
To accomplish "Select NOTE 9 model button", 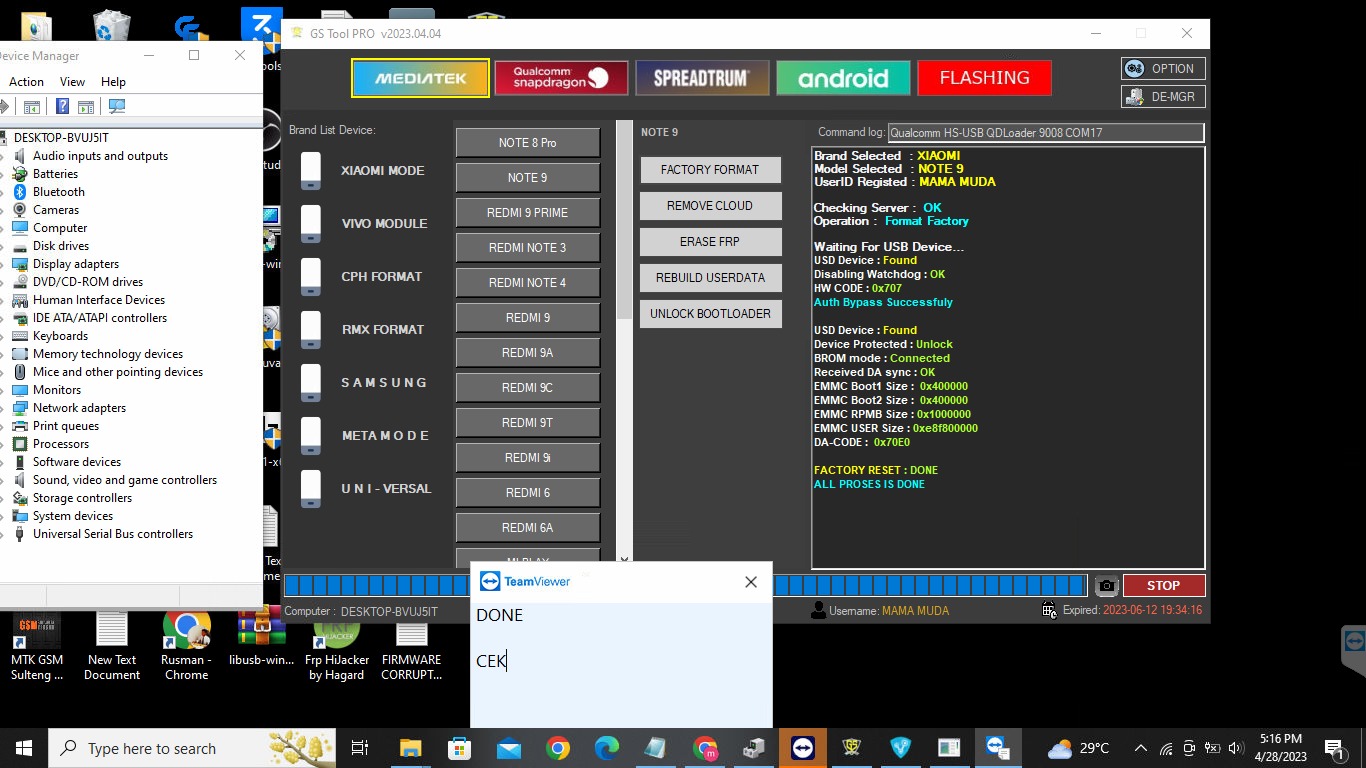I will pos(528,178).
